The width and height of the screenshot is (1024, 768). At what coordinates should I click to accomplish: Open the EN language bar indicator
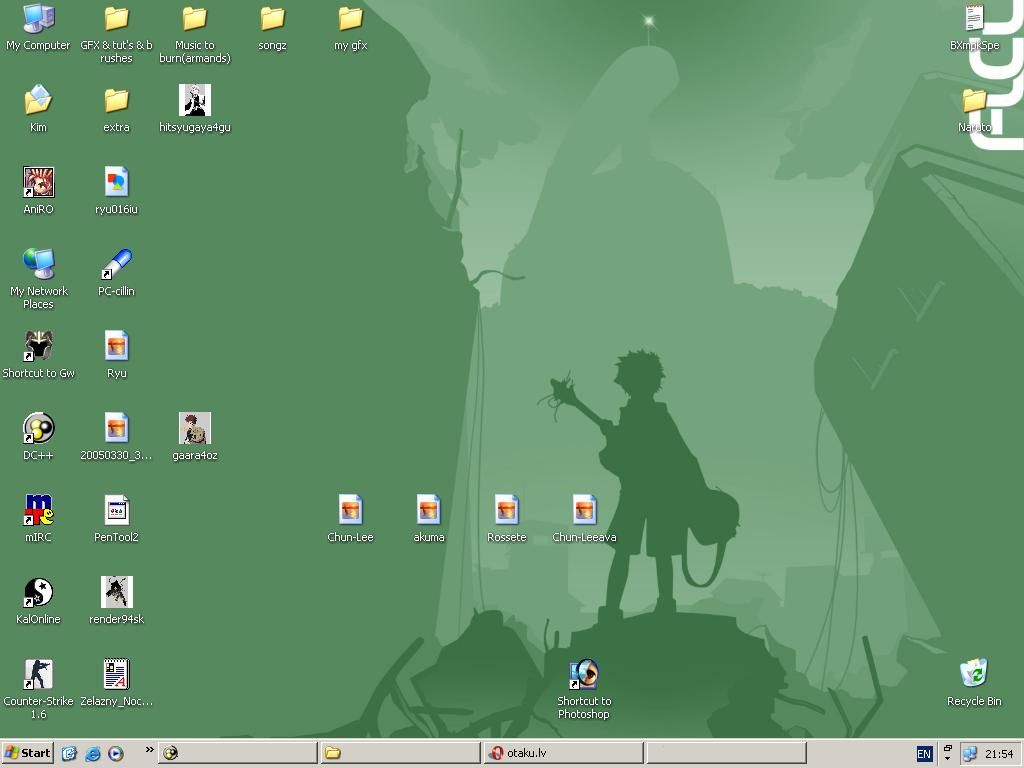(x=924, y=754)
